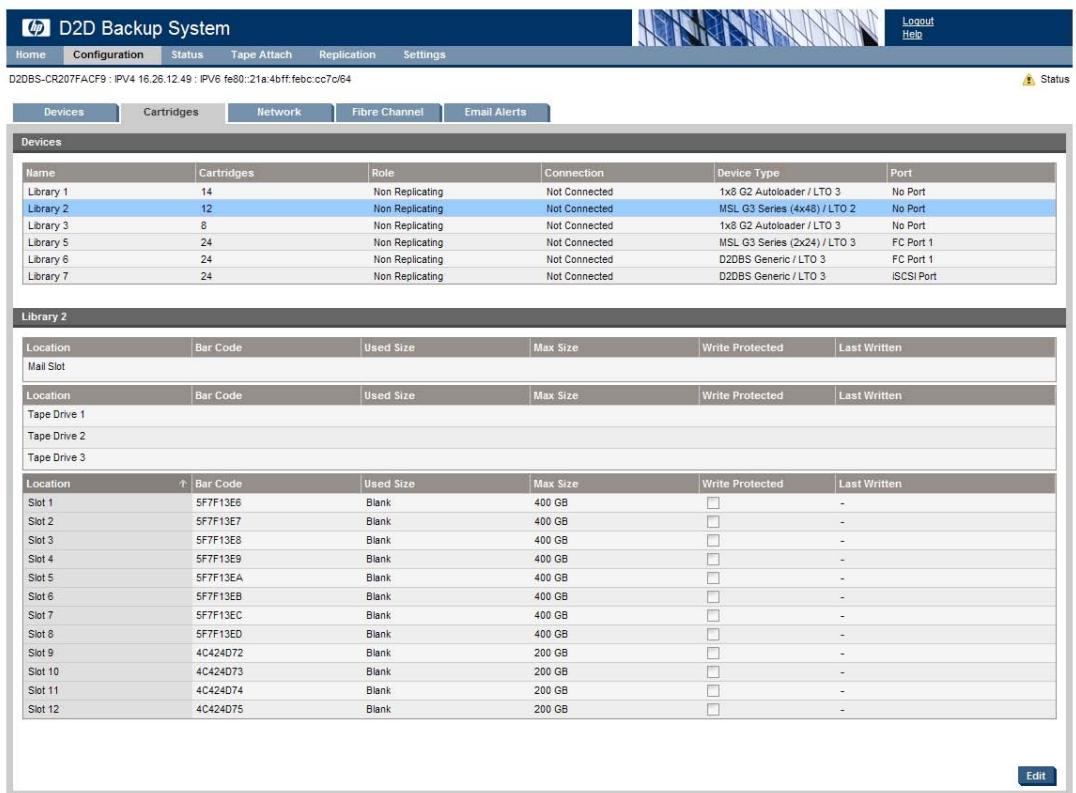Viewport: 1076px width, 793px height.
Task: Open the Configuration menu
Action: [x=108, y=55]
